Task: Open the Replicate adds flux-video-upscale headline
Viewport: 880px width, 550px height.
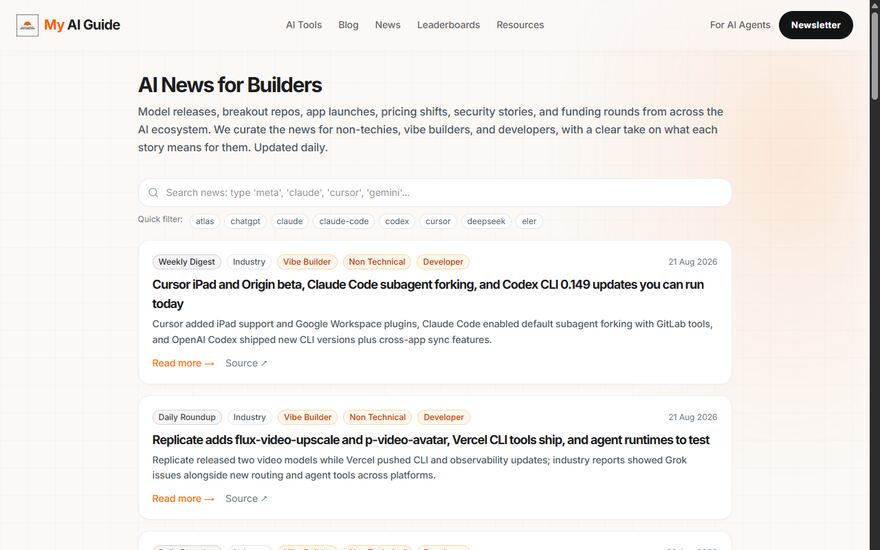Action: pos(431,439)
